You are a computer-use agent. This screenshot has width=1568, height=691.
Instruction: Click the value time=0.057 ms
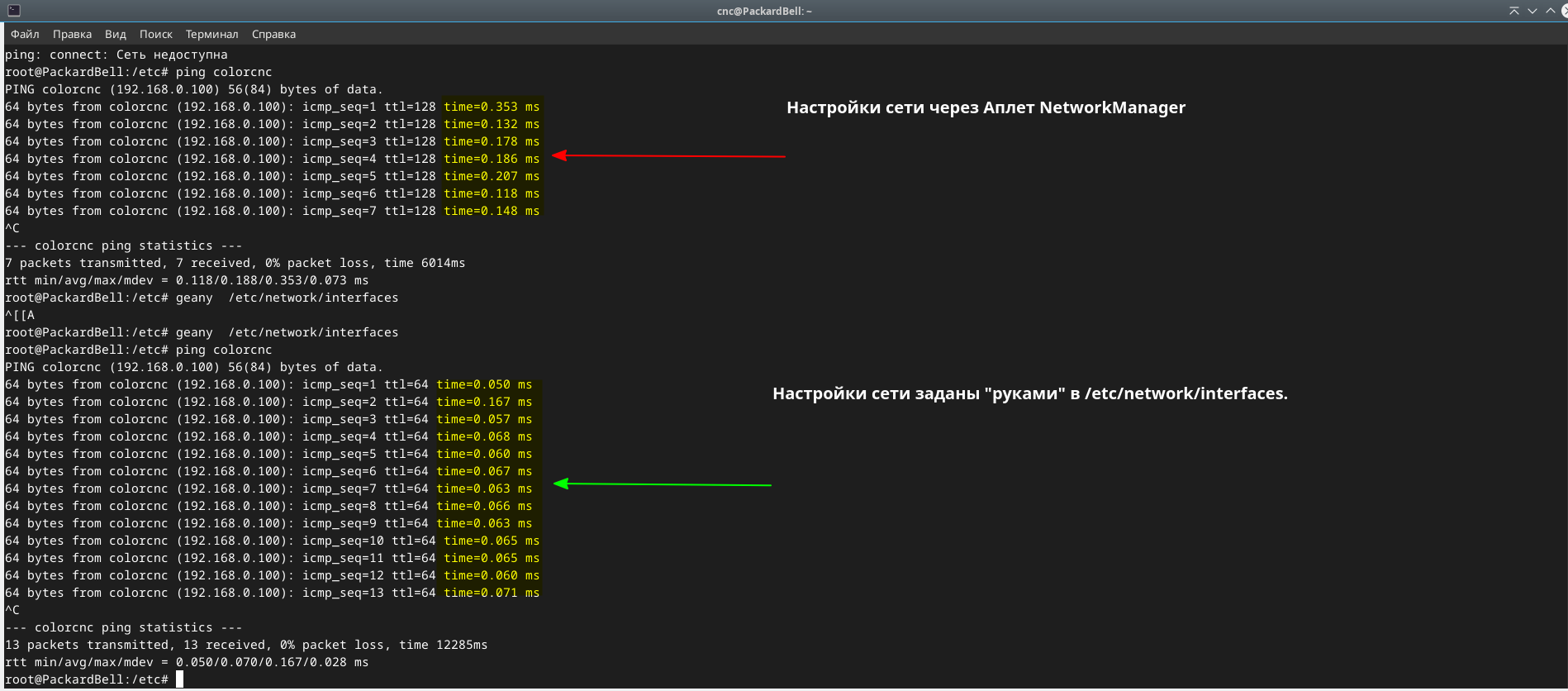pos(484,419)
